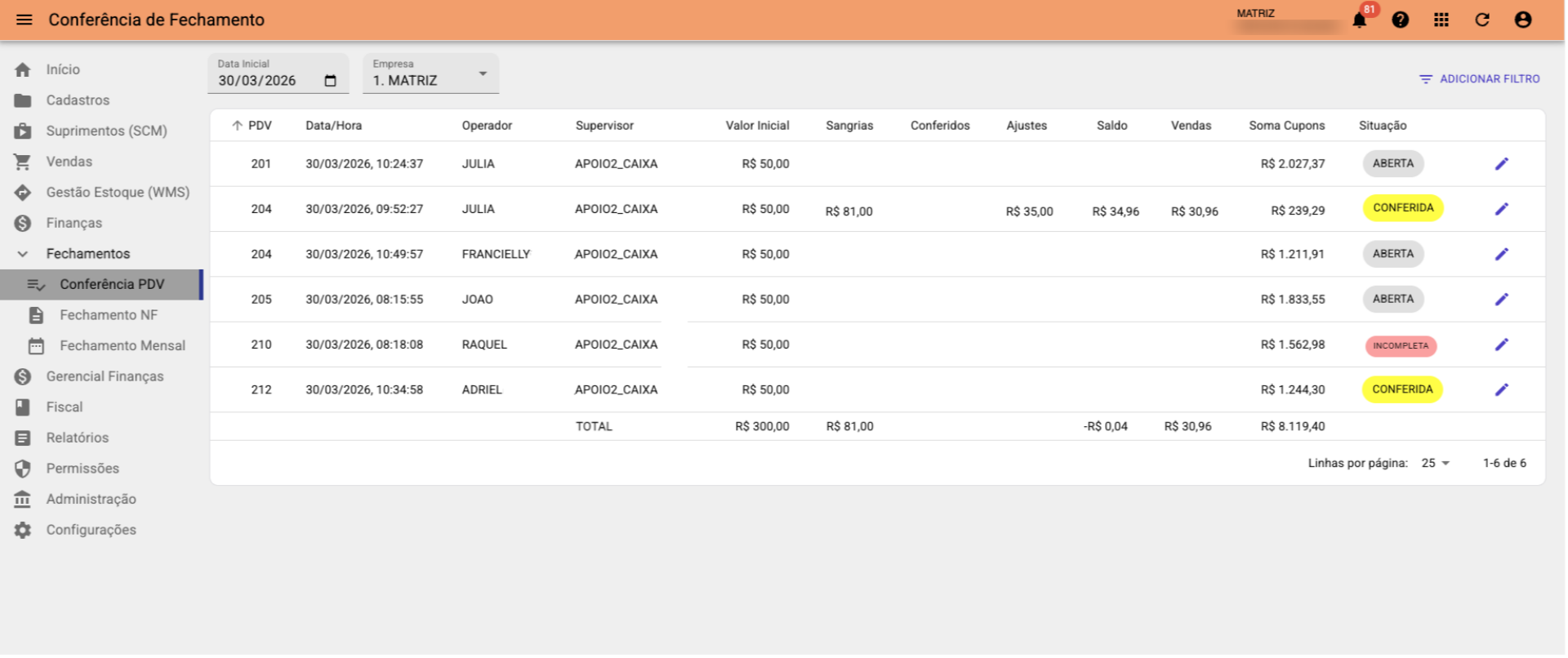Click Supervisor column header

(x=604, y=126)
